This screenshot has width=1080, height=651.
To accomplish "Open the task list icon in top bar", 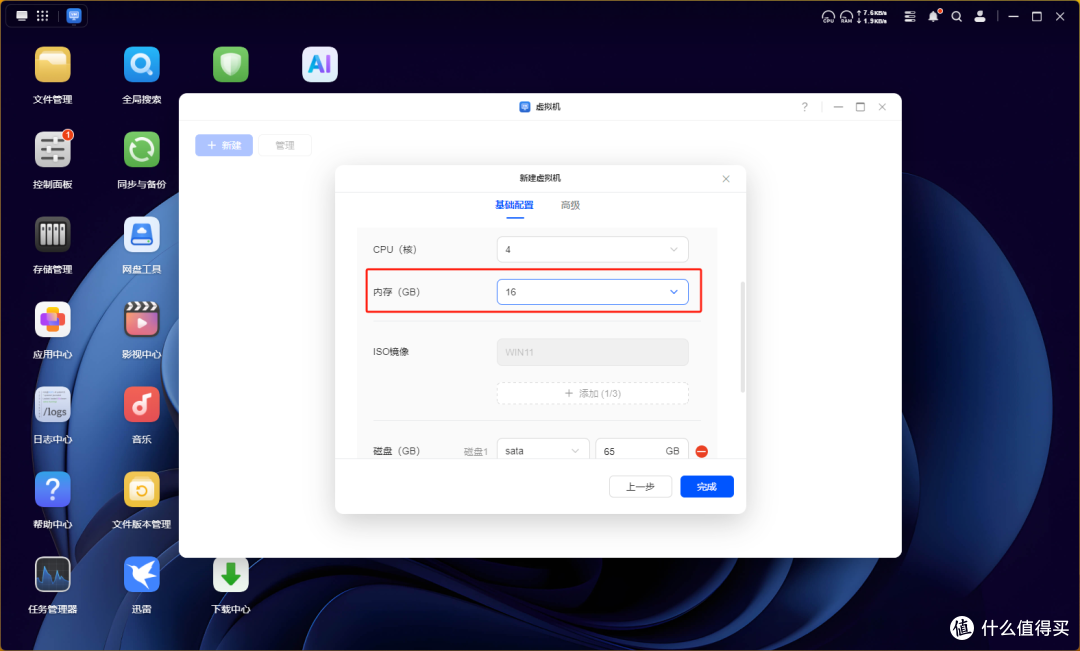I will point(910,17).
